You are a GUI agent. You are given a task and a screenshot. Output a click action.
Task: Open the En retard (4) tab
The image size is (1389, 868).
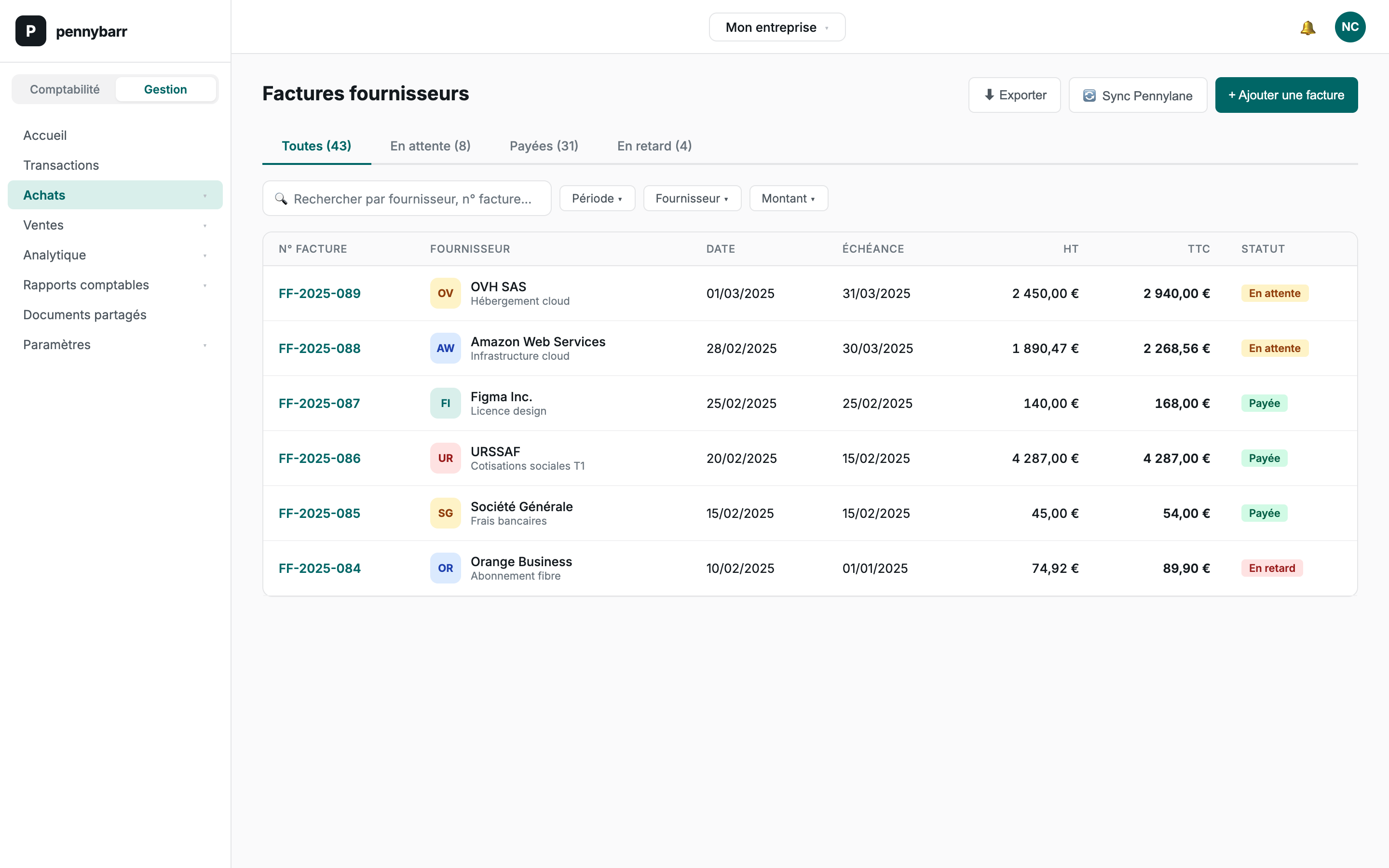pos(654,146)
